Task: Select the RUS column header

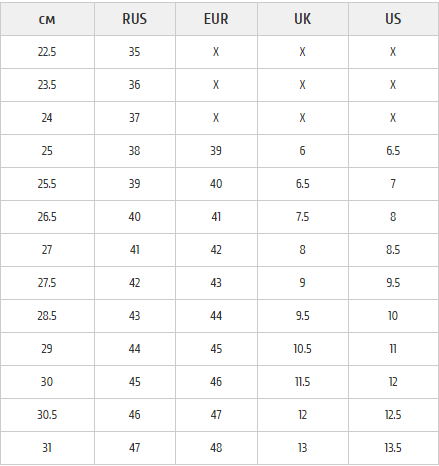Action: (135, 19)
